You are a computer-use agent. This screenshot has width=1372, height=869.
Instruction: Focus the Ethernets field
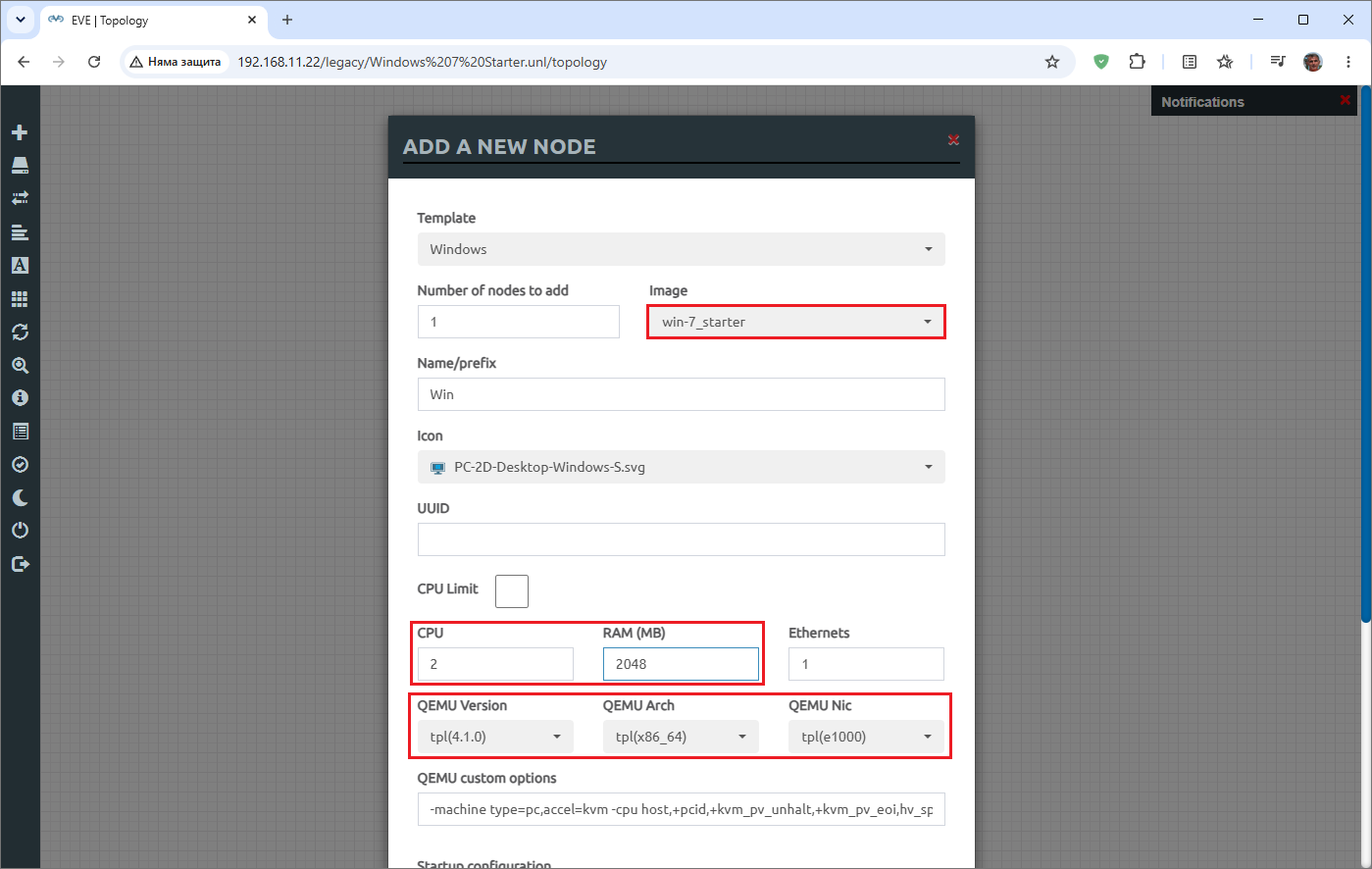(867, 664)
